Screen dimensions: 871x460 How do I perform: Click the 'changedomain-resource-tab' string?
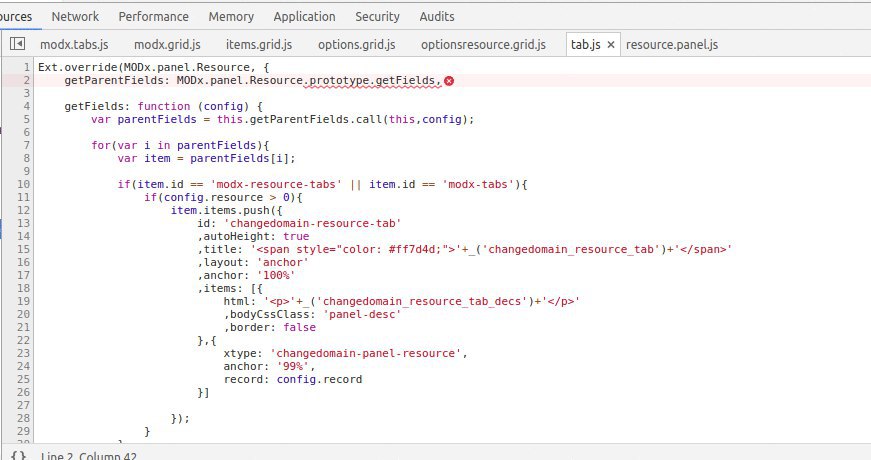click(x=312, y=223)
